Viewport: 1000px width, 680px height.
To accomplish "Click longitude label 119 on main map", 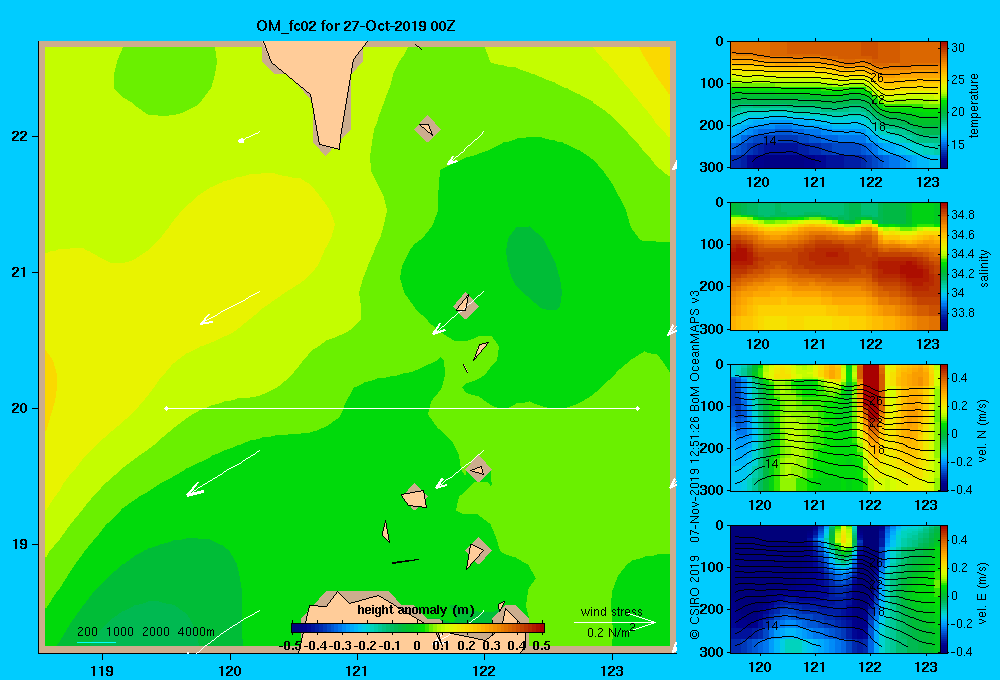I will 102,670.
